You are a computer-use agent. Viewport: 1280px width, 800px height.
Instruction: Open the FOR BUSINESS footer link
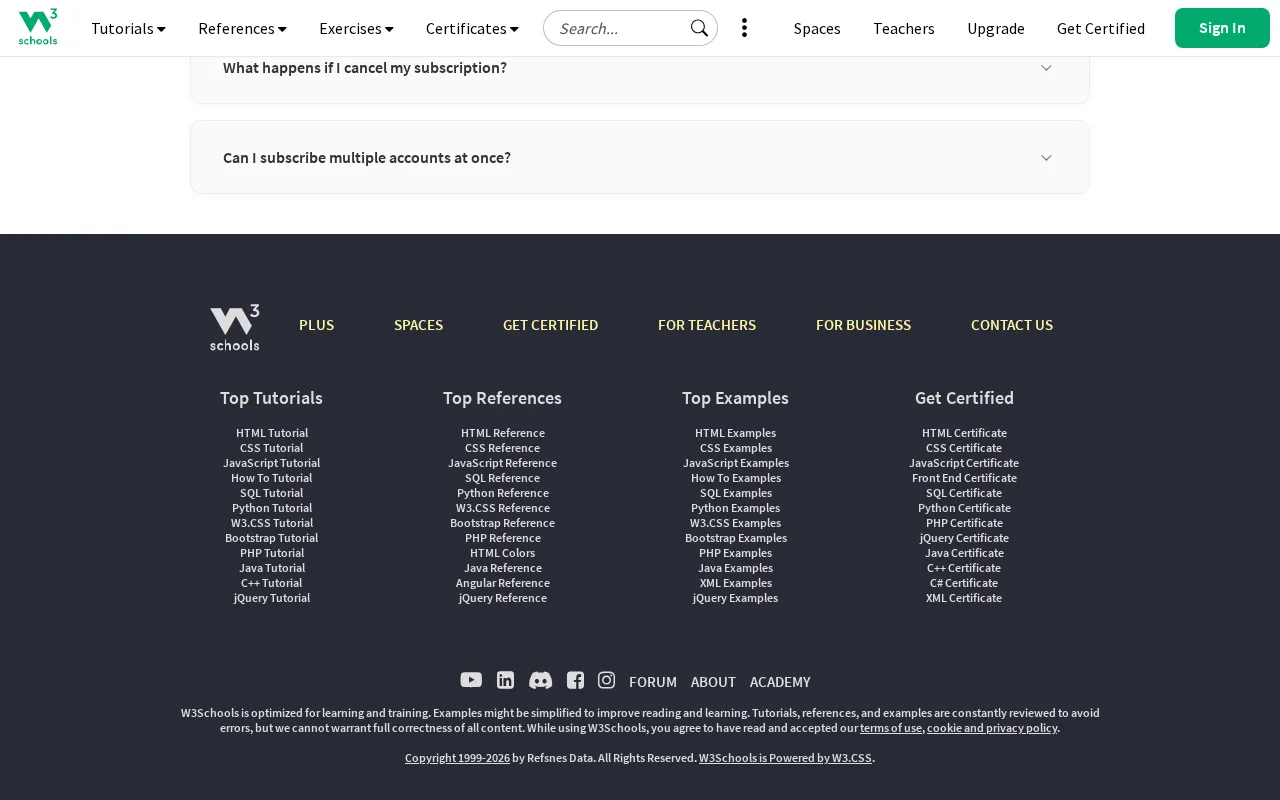(863, 325)
